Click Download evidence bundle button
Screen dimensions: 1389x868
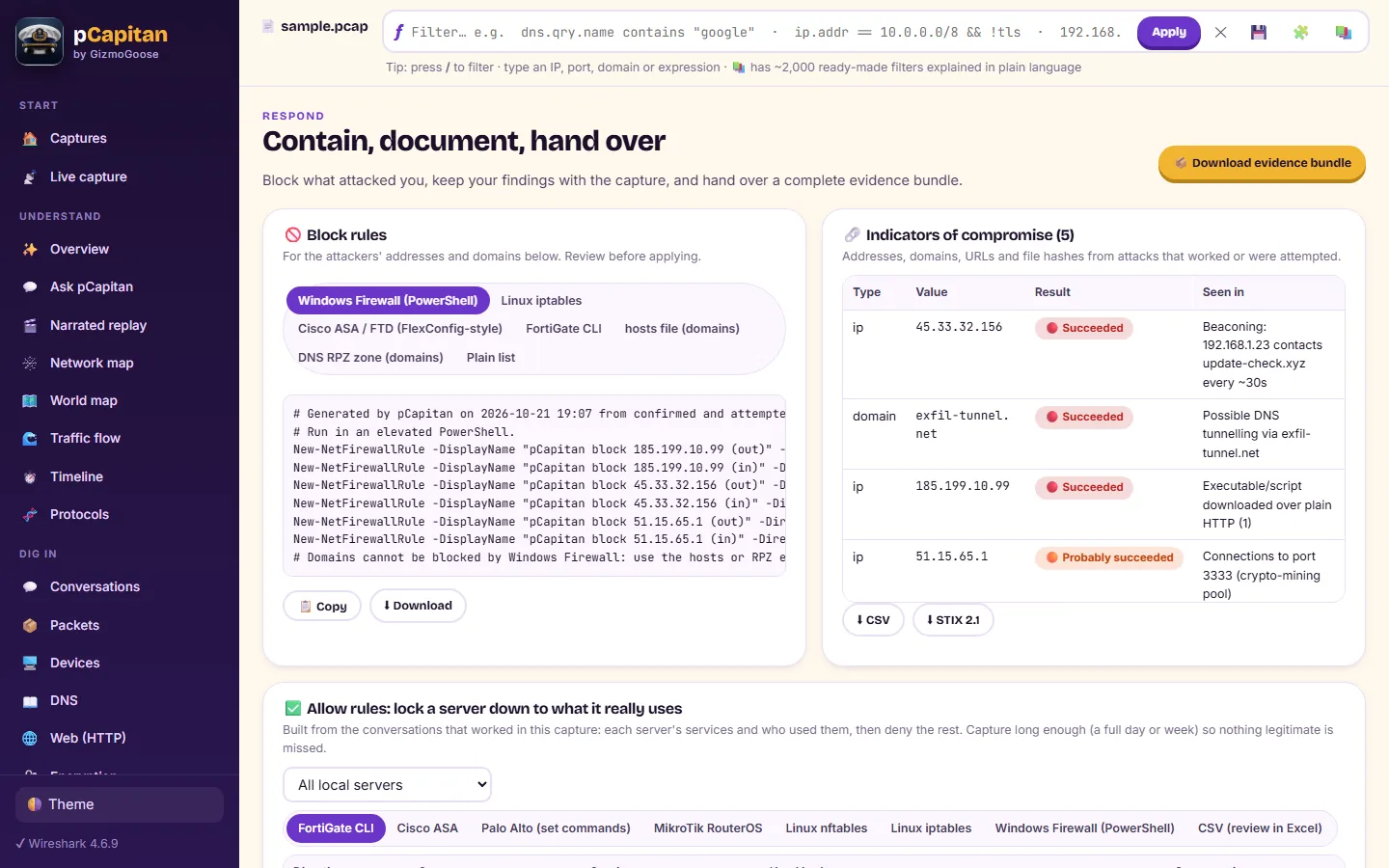point(1262,163)
